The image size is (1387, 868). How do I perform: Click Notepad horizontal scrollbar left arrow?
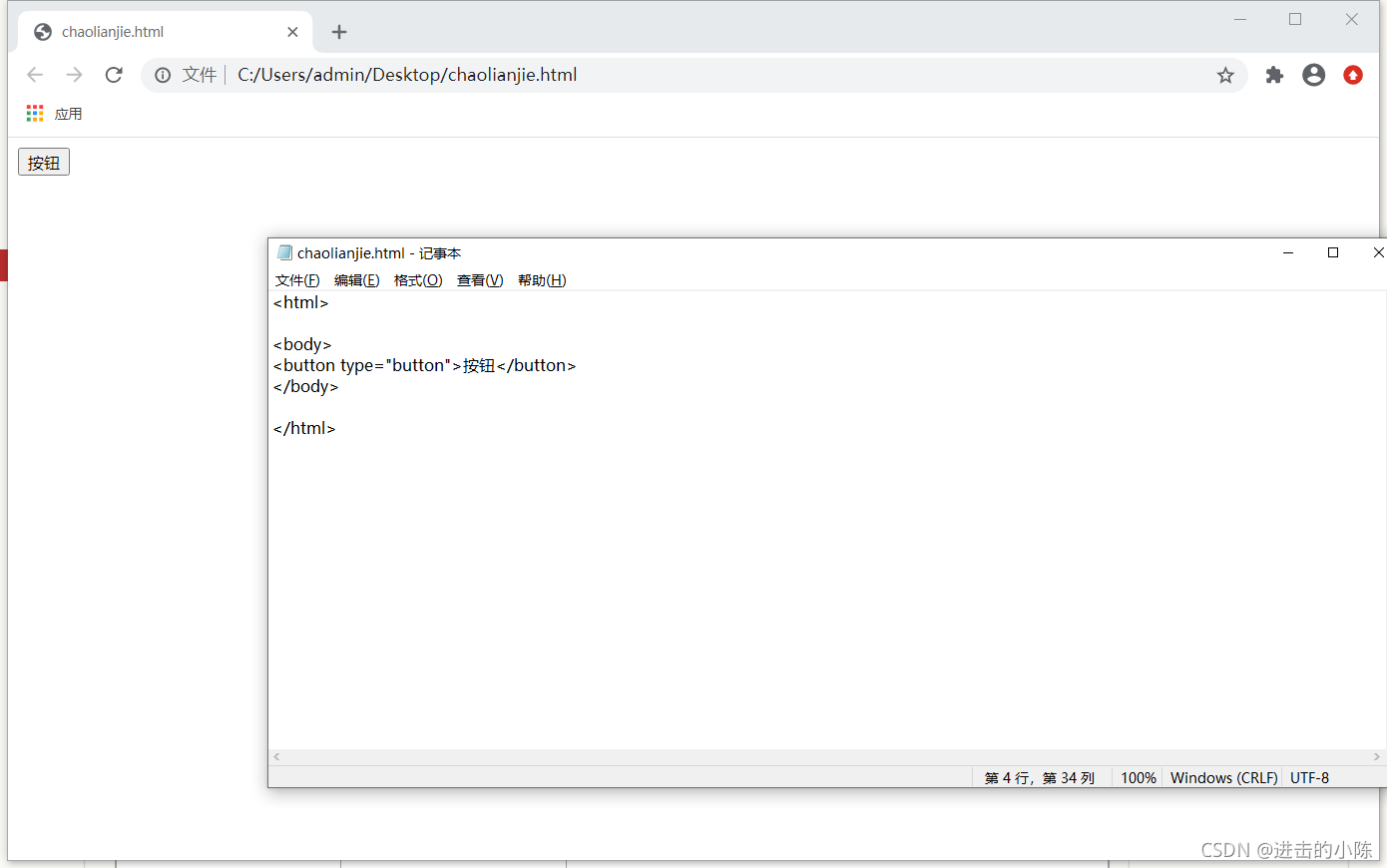click(x=276, y=757)
